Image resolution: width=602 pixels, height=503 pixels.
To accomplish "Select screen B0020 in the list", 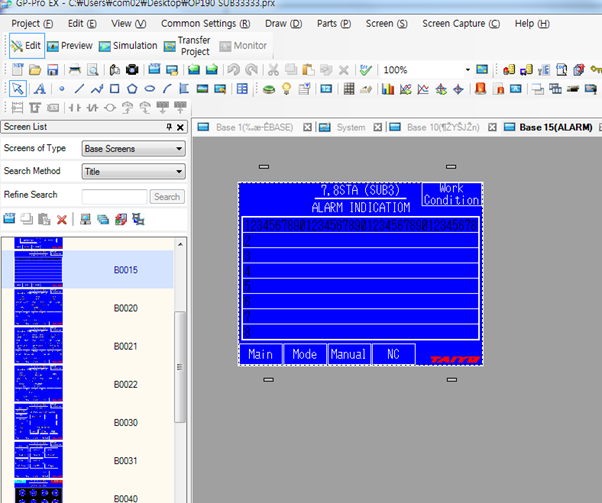I will click(x=88, y=308).
